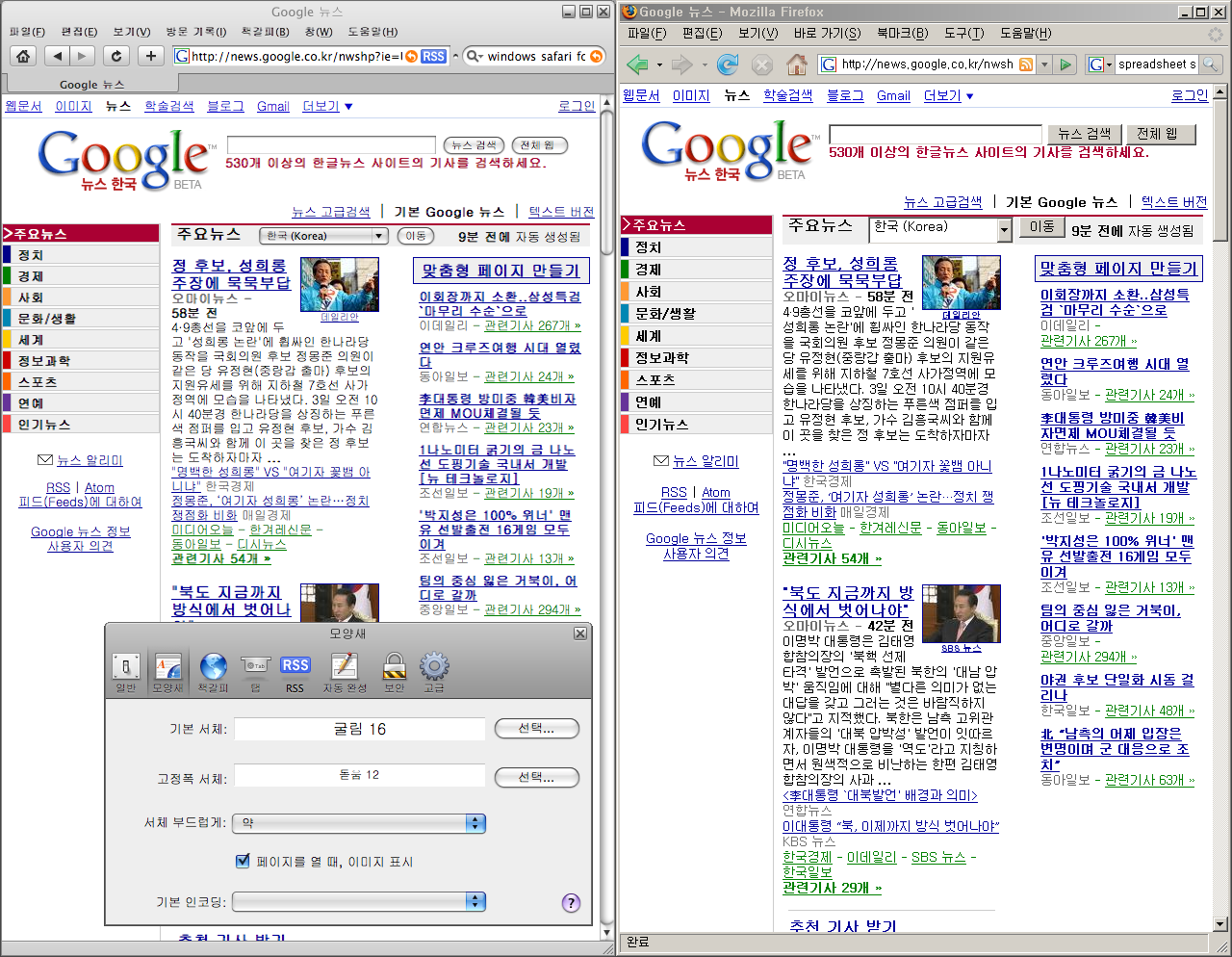Image resolution: width=1232 pixels, height=957 pixels.
Task: Click Safari's add bookmark plus button
Action: (x=150, y=56)
